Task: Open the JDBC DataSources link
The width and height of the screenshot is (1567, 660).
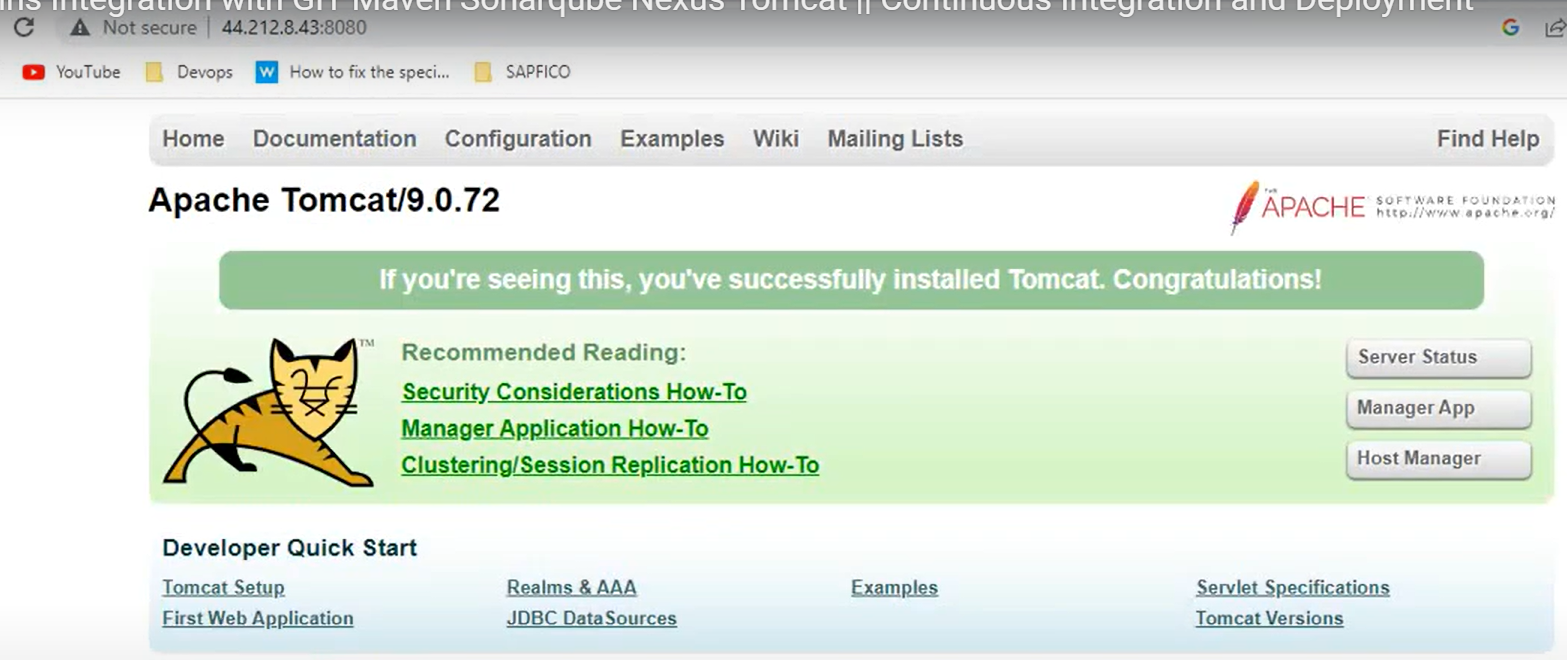Action: click(x=592, y=619)
